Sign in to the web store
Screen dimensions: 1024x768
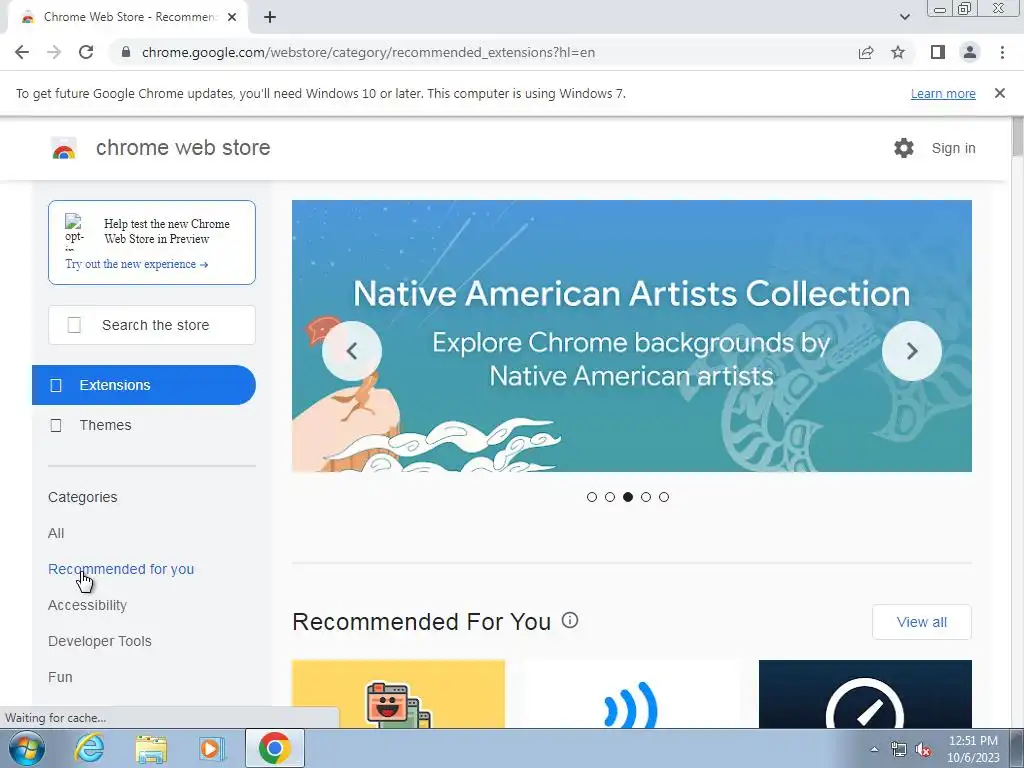coord(953,148)
